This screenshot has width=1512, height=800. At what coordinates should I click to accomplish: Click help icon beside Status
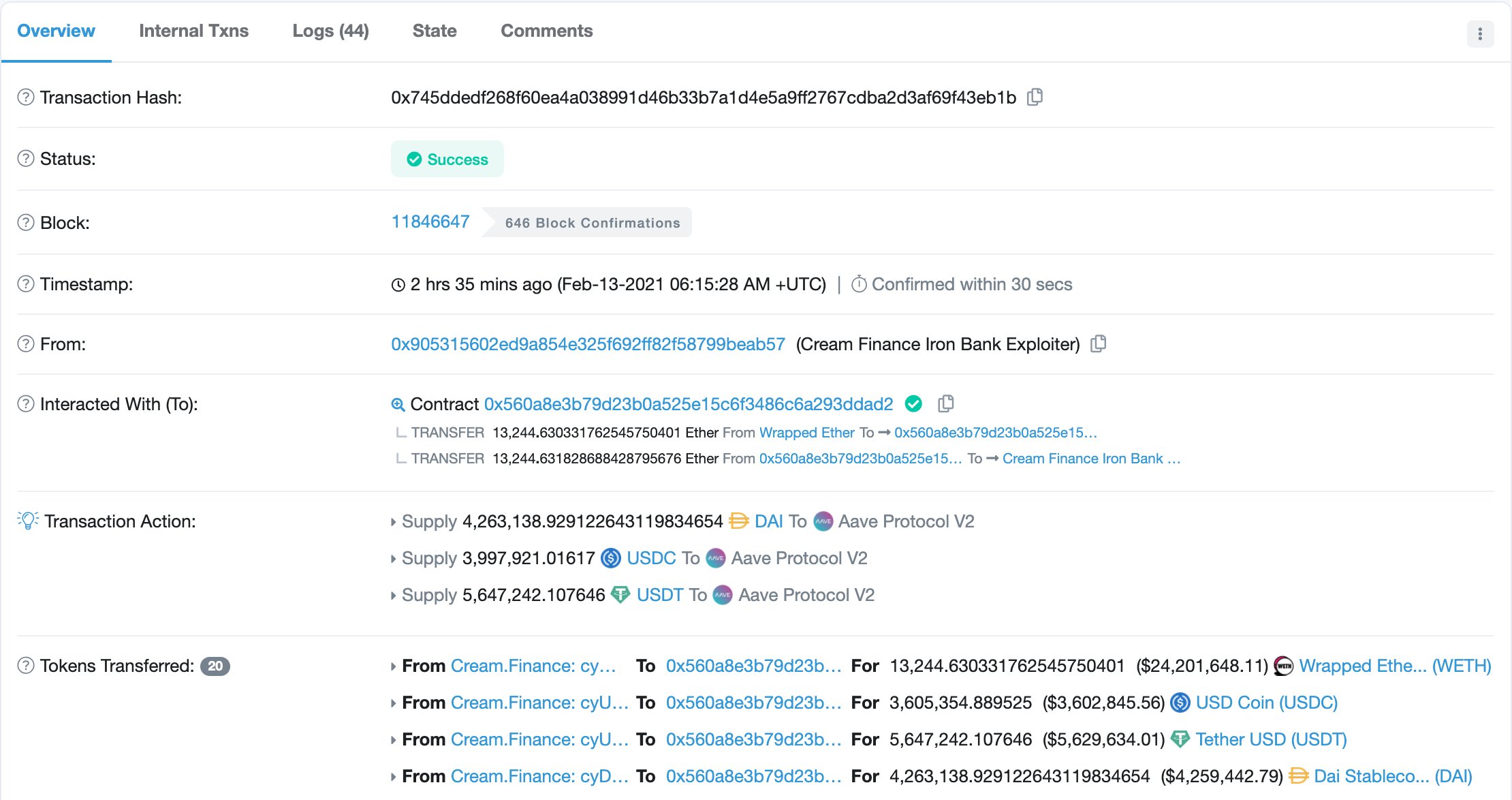point(26,159)
